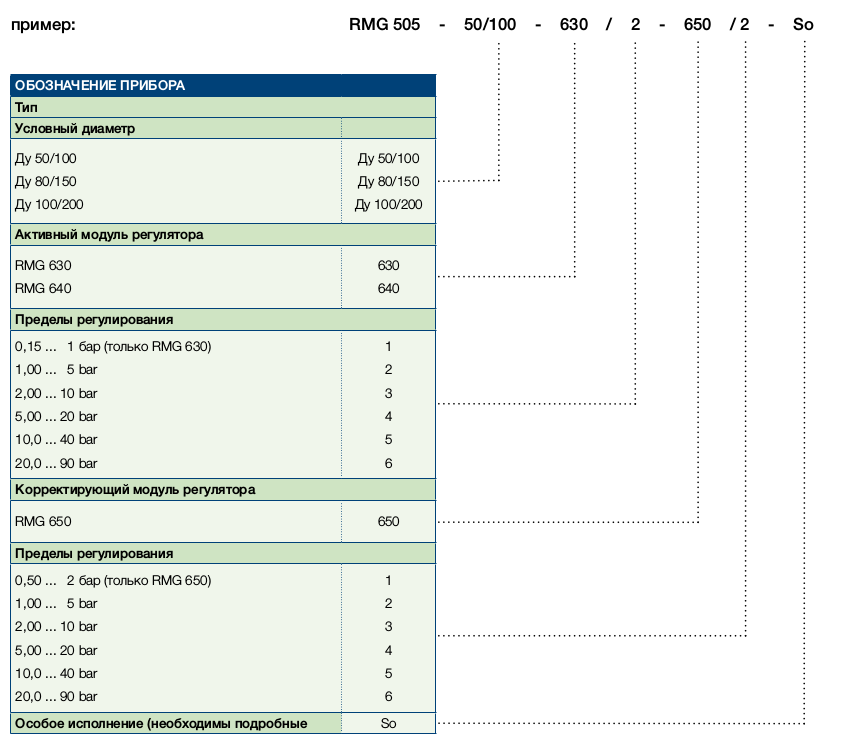This screenshot has height=746, width=842.
Task: Click the Корректирующий модуль регулятора heading
Action: (x=135, y=490)
